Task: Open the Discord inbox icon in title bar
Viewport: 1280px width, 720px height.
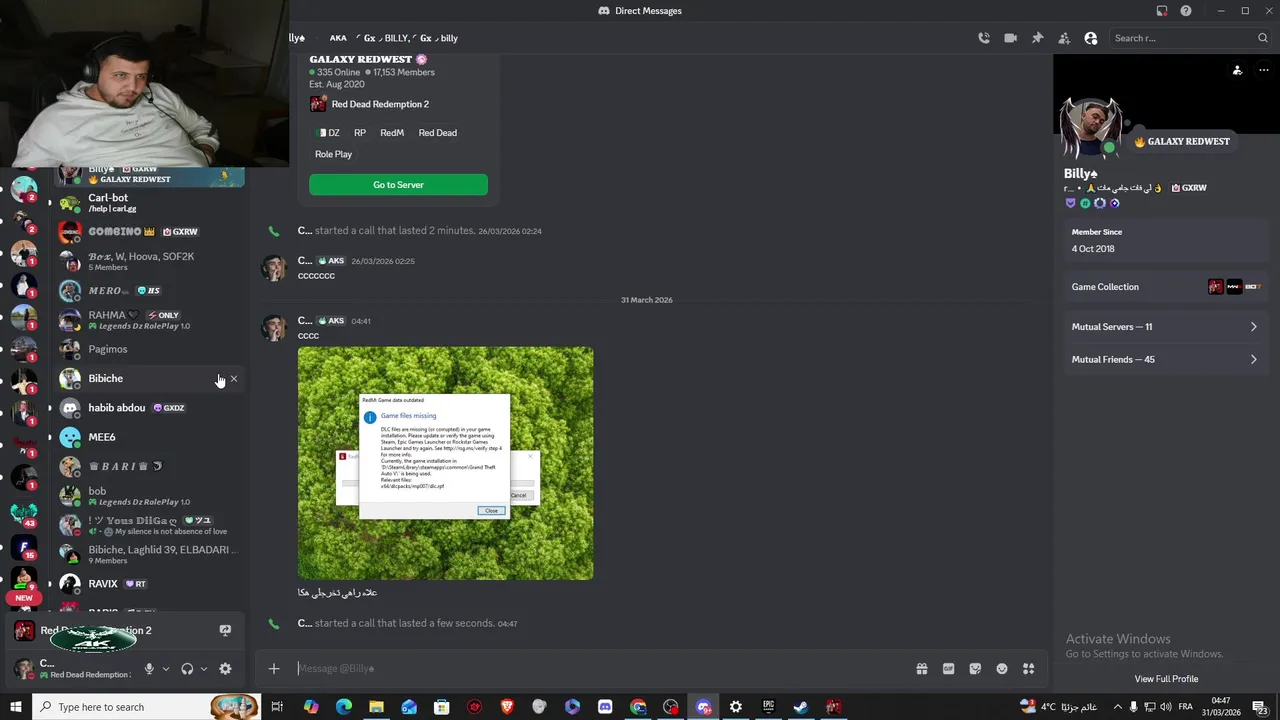Action: (x=1162, y=11)
